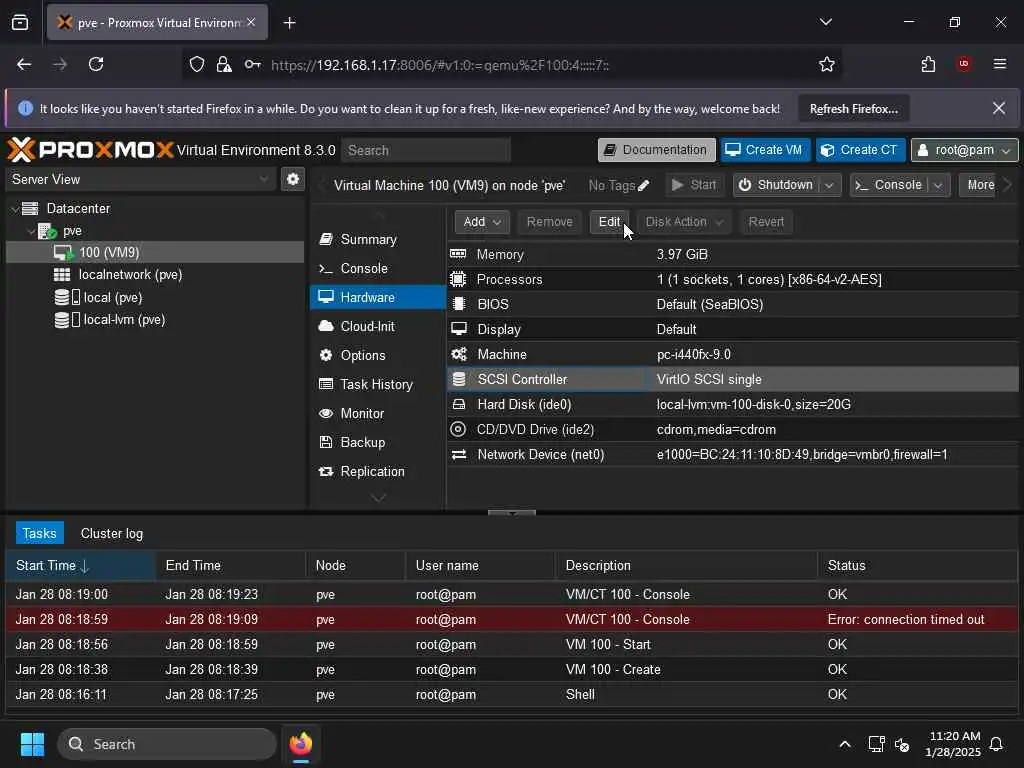Expand the Console options arrow

pyautogui.click(x=938, y=185)
